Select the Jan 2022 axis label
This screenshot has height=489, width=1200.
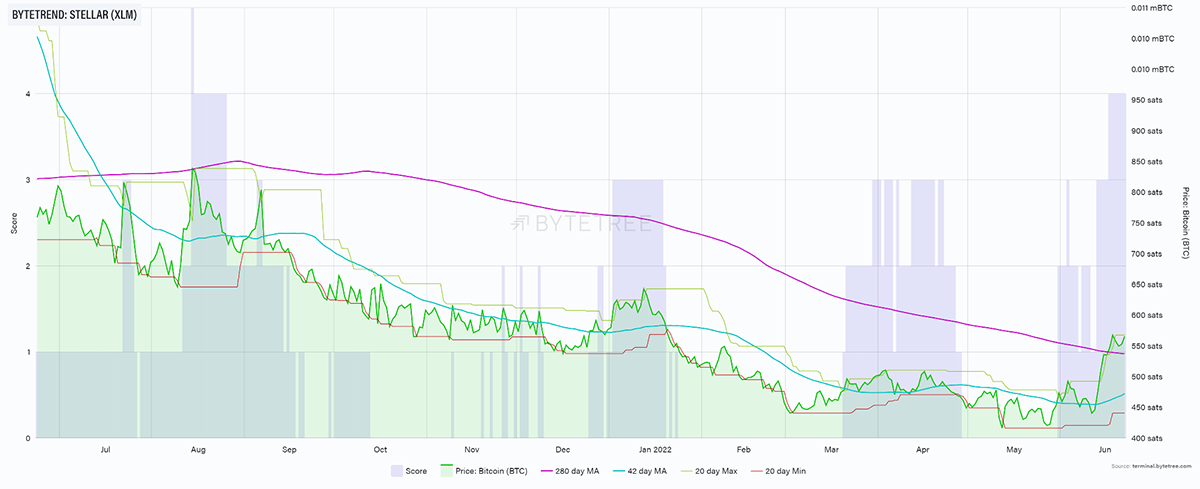[x=655, y=451]
